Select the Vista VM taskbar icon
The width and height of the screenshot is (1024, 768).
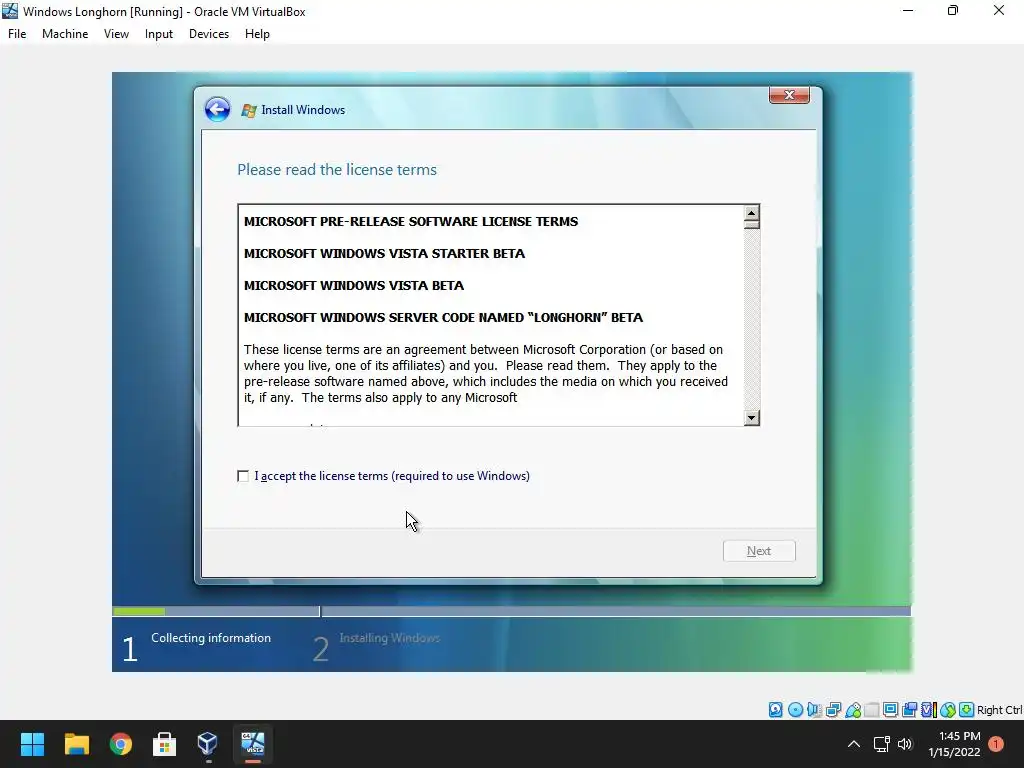coord(253,744)
